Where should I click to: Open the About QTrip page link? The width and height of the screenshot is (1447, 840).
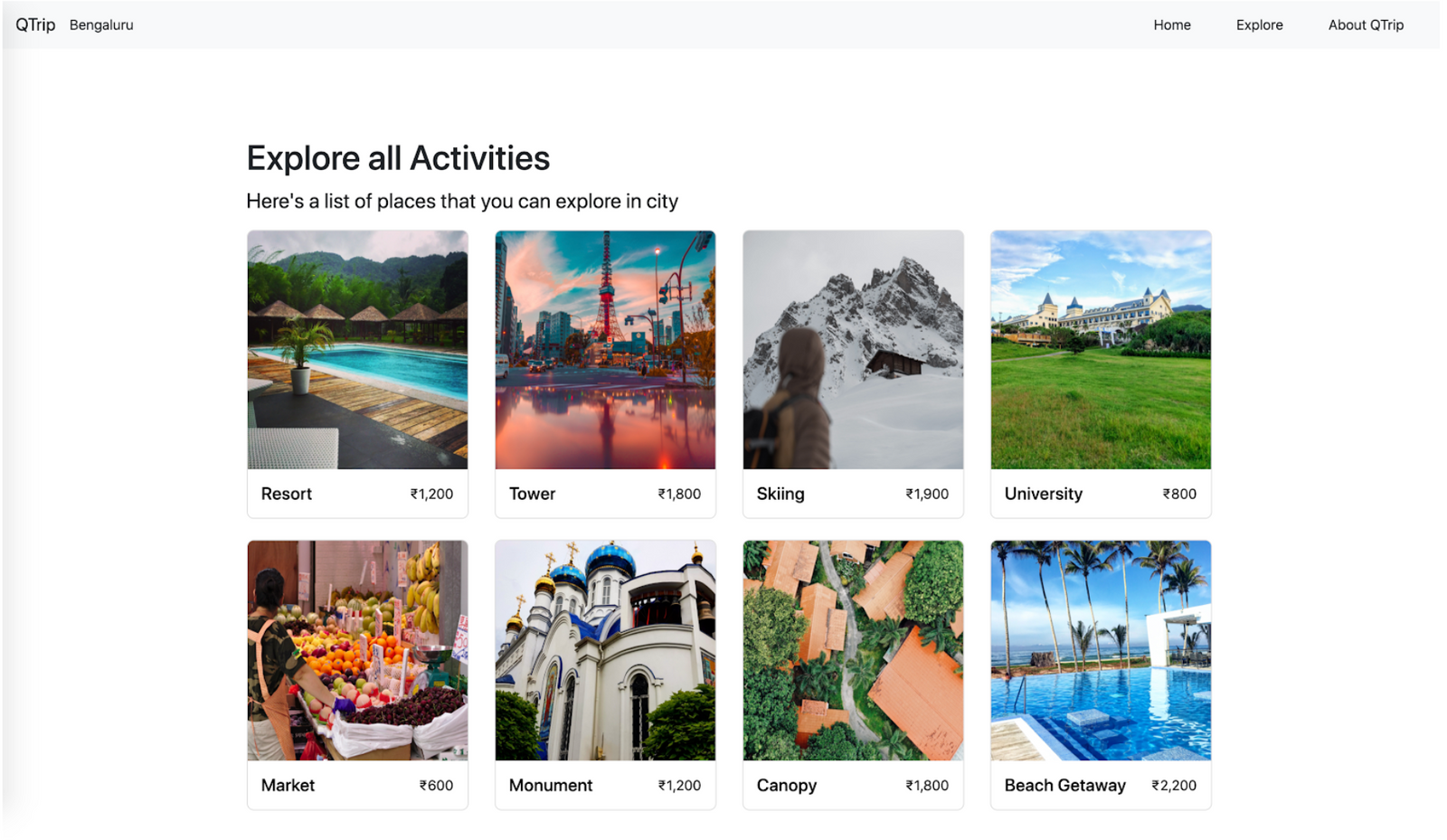1365,25
